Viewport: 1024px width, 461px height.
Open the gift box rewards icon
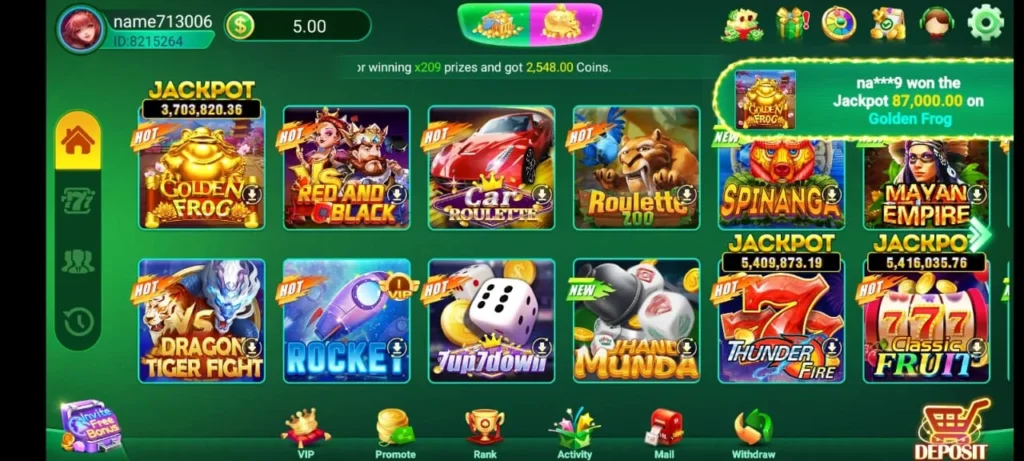(792, 24)
